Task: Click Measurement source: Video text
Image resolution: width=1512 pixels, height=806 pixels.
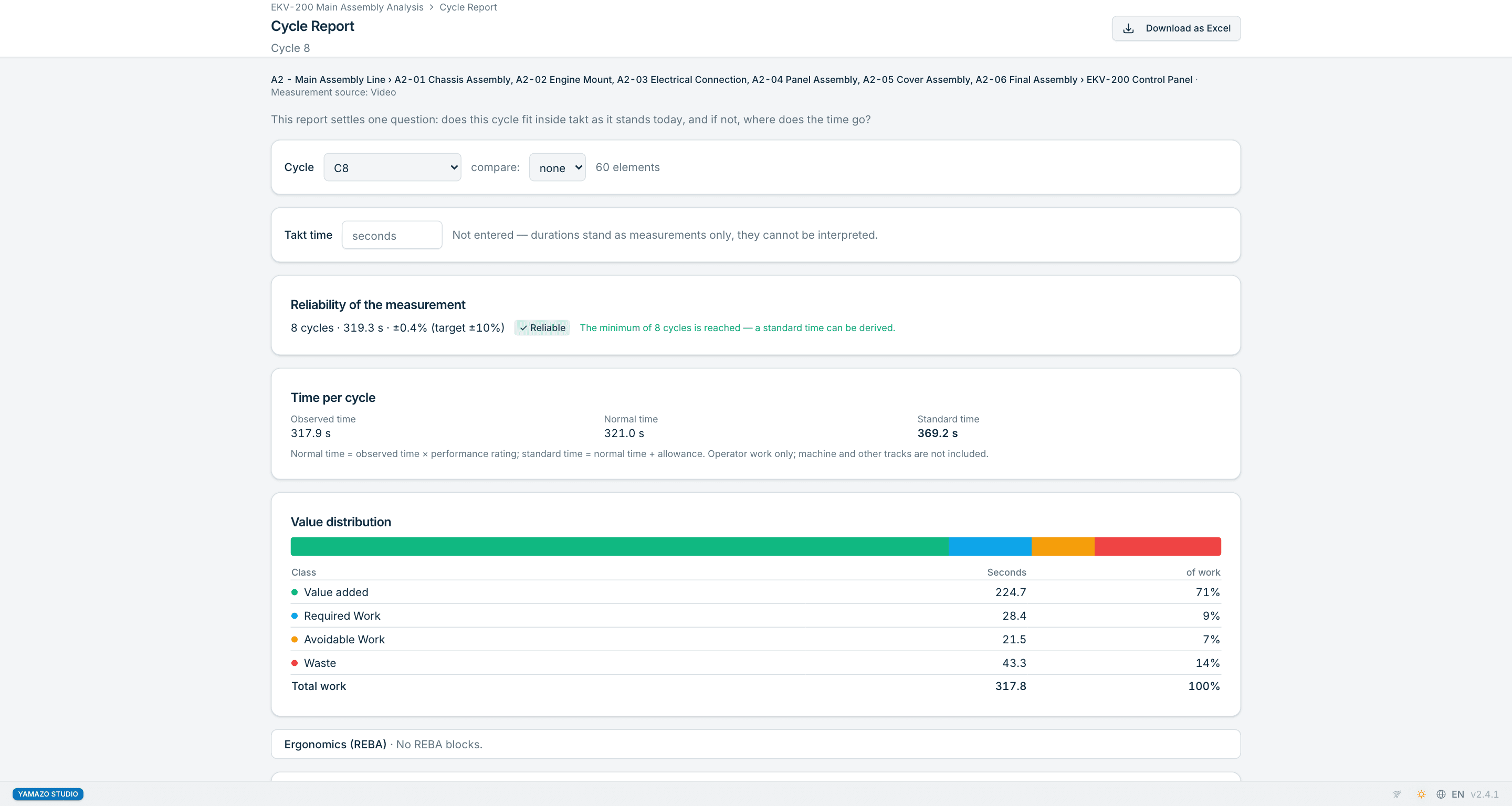Action: [333, 92]
